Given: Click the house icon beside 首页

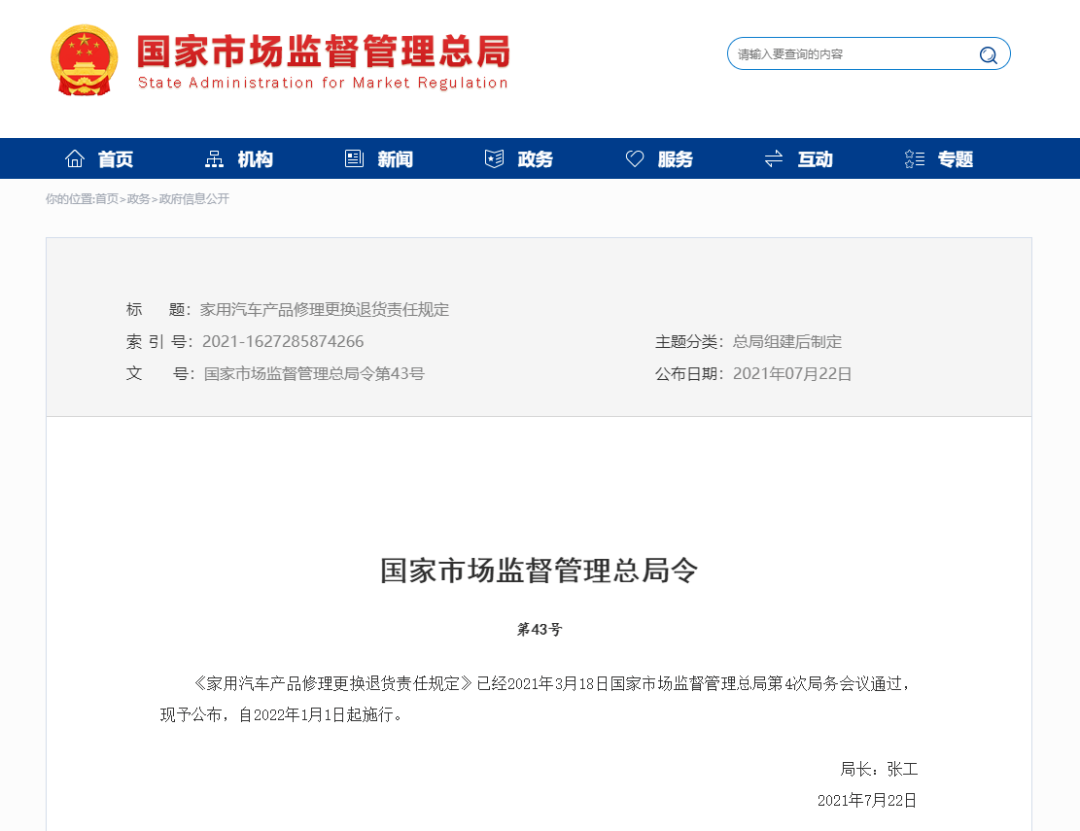Looking at the screenshot, I should coord(75,159).
